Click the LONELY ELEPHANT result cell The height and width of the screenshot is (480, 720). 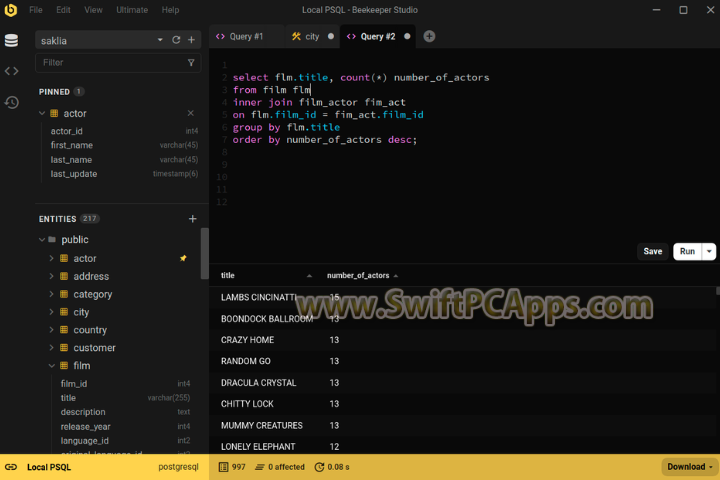tap(258, 446)
